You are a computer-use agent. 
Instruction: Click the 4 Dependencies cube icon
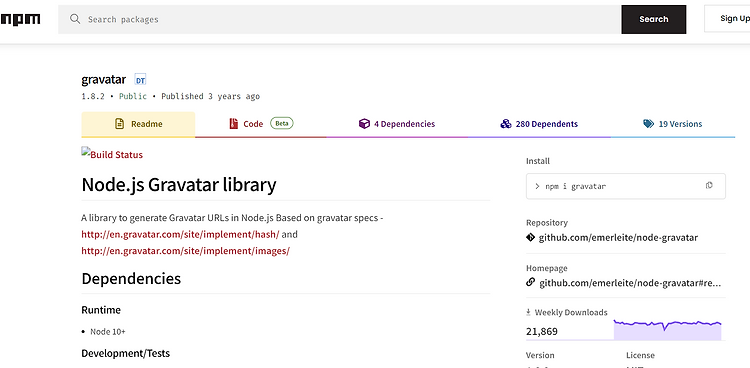point(364,124)
